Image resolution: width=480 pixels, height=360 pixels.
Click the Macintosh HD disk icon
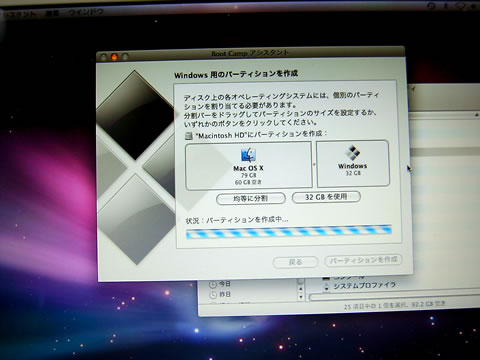point(189,135)
